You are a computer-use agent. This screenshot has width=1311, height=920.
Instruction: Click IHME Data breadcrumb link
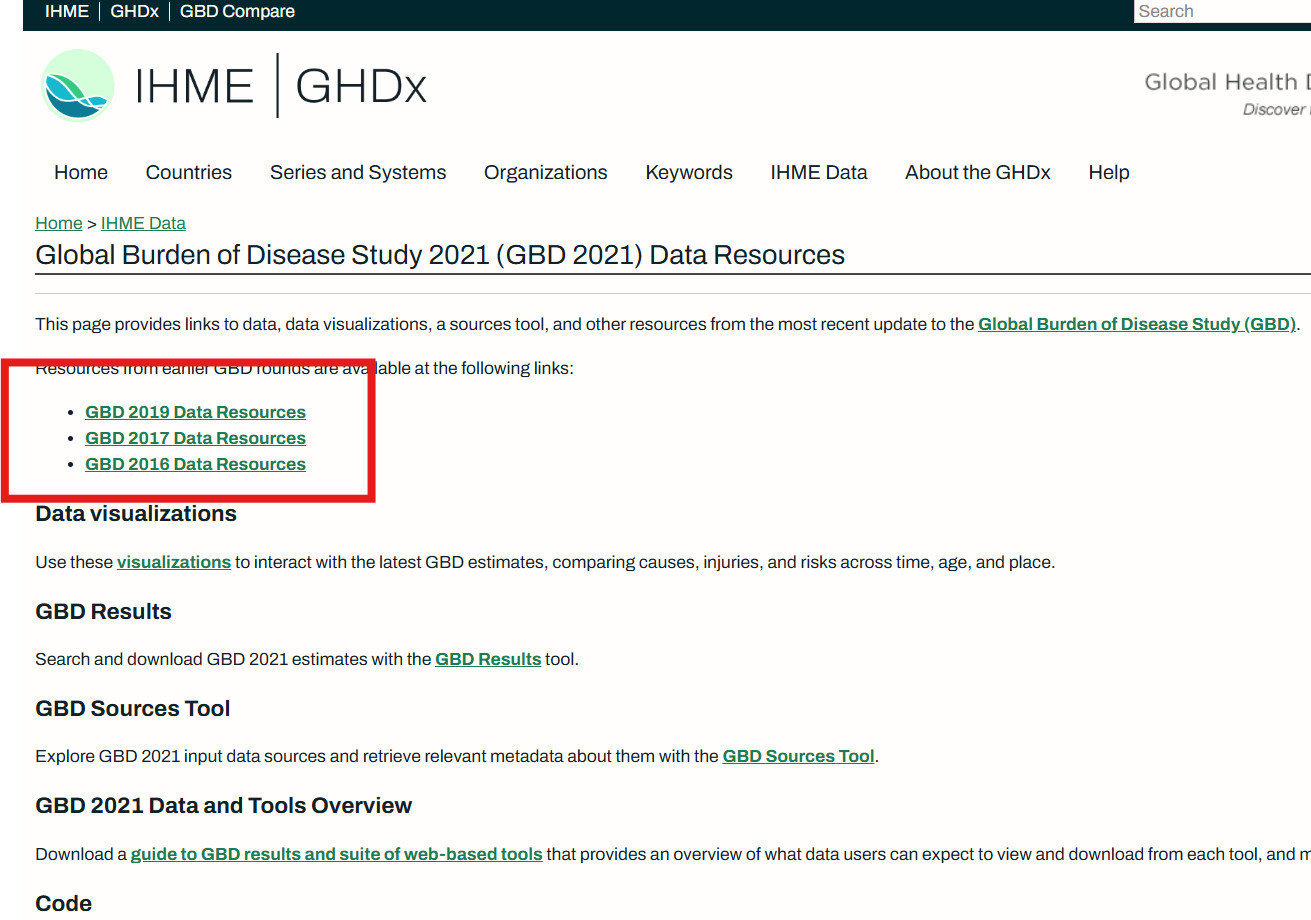(x=143, y=223)
